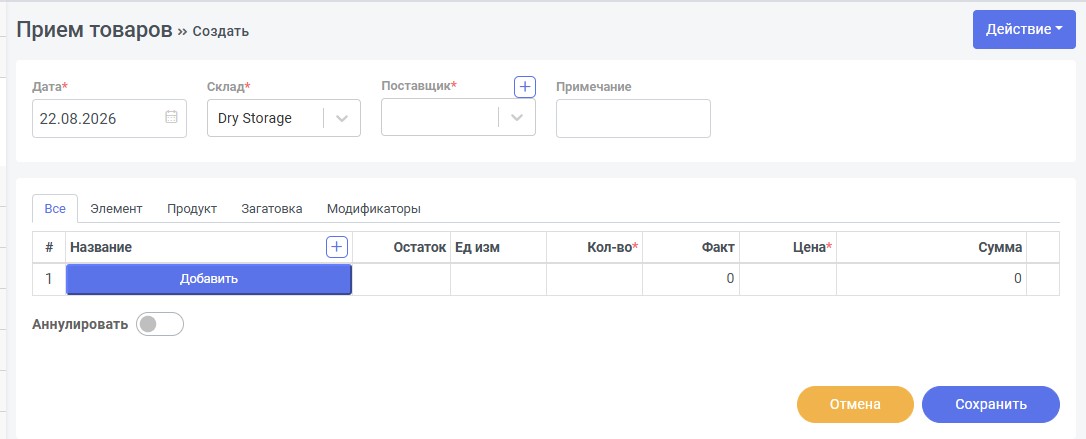This screenshot has height=439, width=1086.
Task: Open the Поставщик dropdown list
Action: pyautogui.click(x=516, y=117)
